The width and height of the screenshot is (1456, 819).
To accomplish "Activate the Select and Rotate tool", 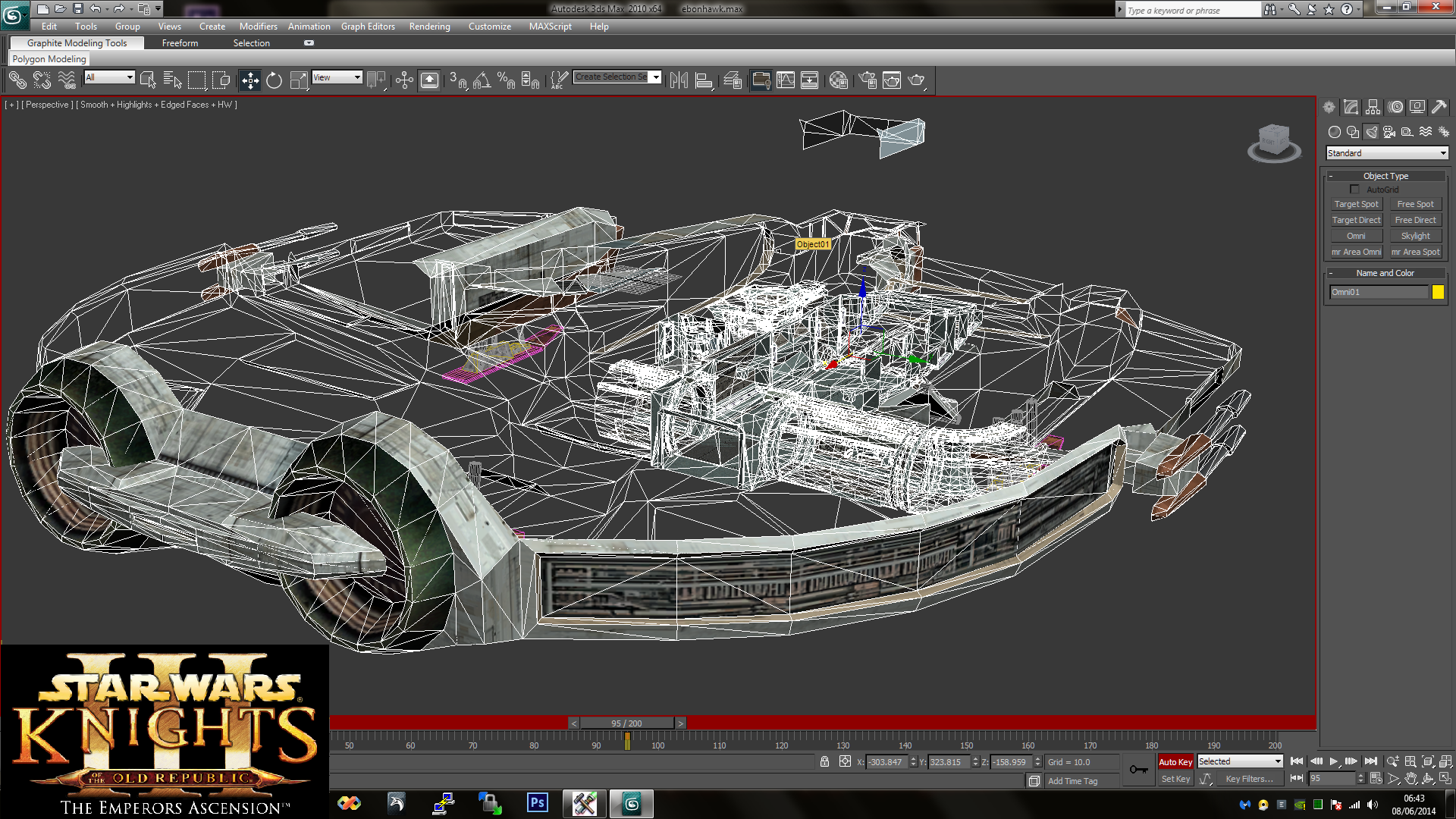I will (x=274, y=80).
